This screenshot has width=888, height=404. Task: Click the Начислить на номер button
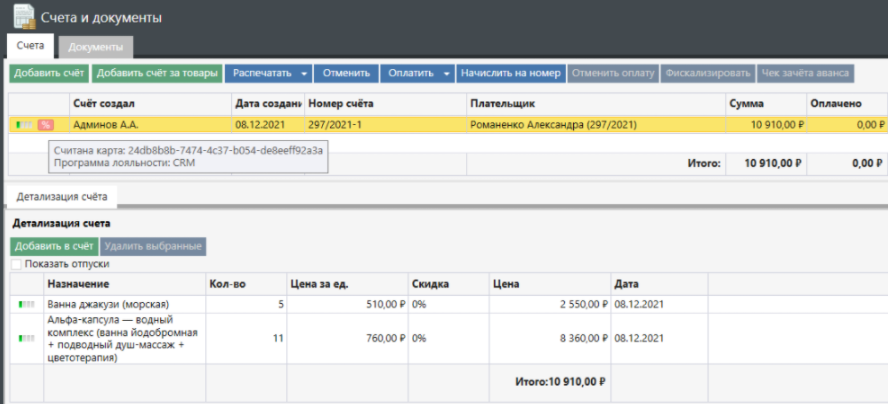tap(510, 73)
